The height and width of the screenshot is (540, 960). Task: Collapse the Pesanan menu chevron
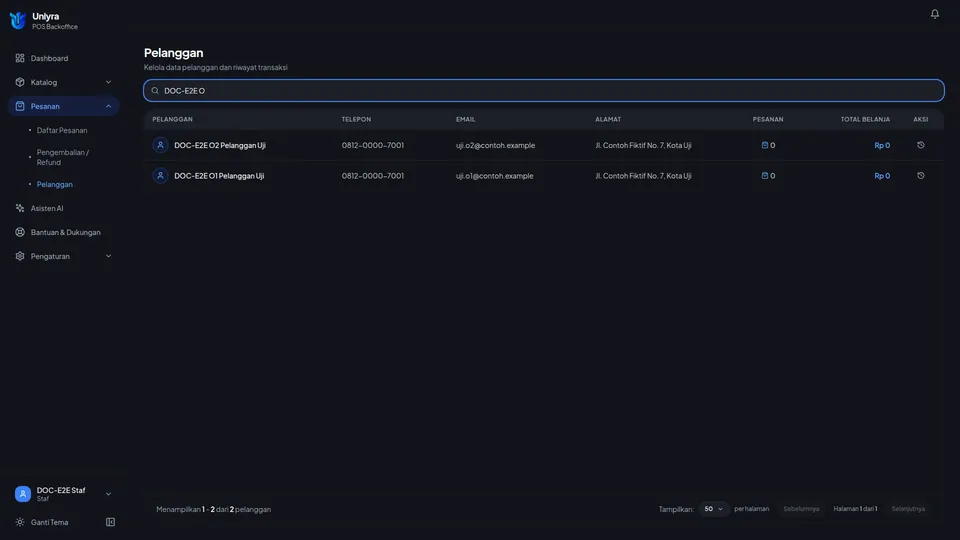[x=108, y=106]
